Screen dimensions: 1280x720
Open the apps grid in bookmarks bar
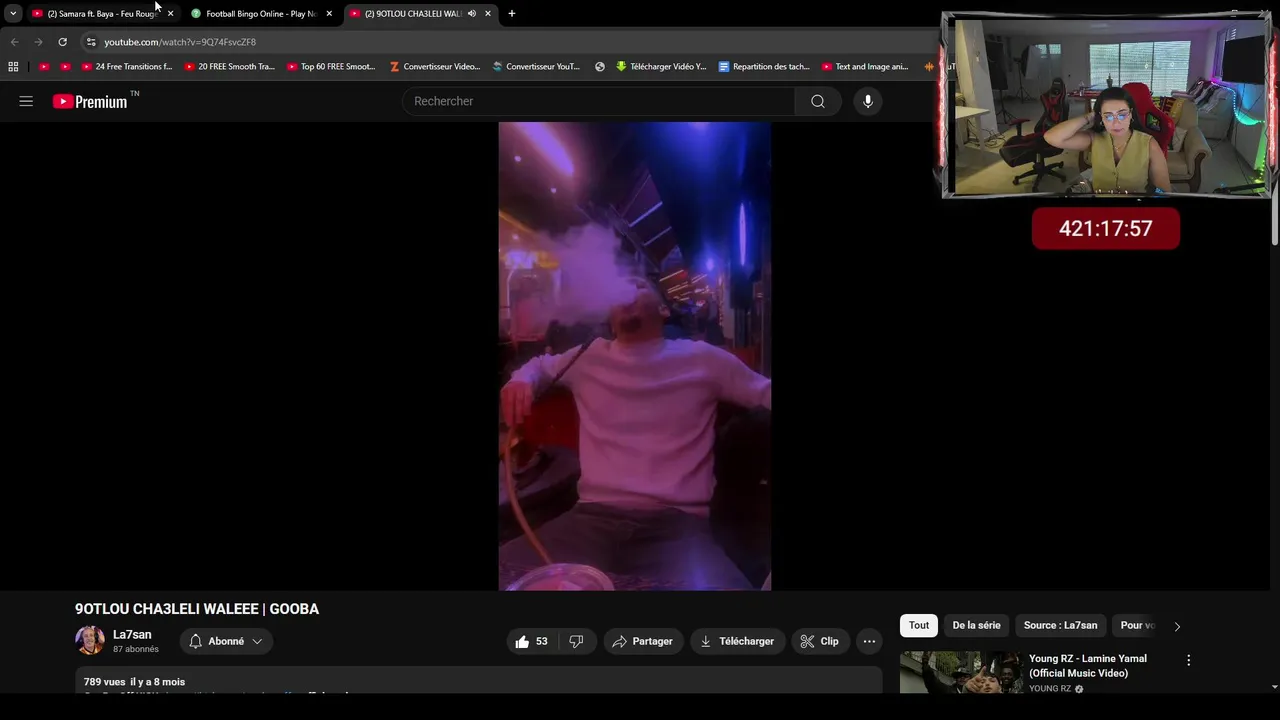[13, 67]
